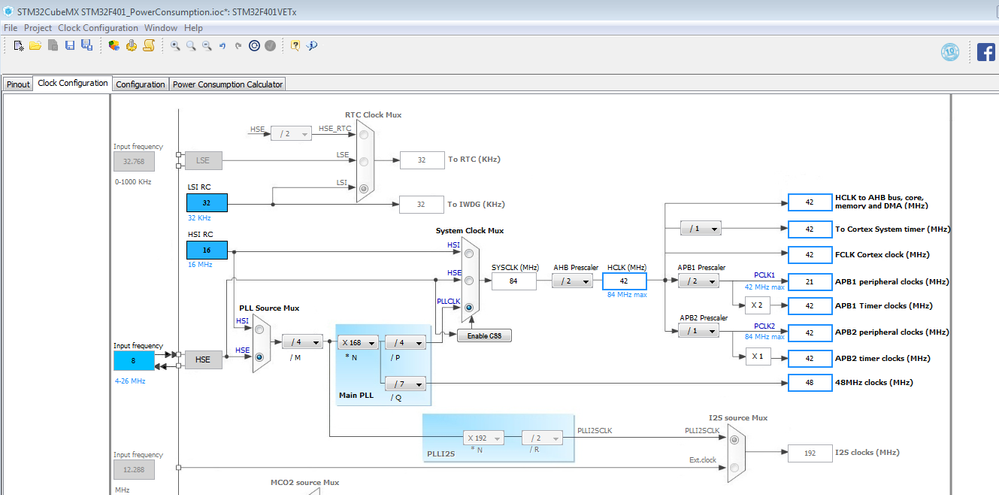Select HSI in System Clock Mux
Image resolution: width=999 pixels, height=495 pixels.
click(470, 254)
